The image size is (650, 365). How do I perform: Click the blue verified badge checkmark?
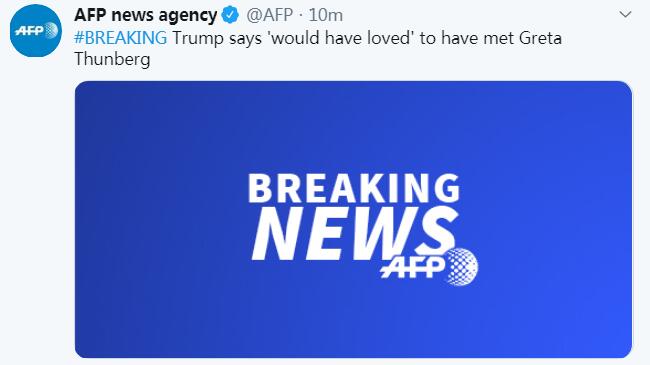point(230,15)
